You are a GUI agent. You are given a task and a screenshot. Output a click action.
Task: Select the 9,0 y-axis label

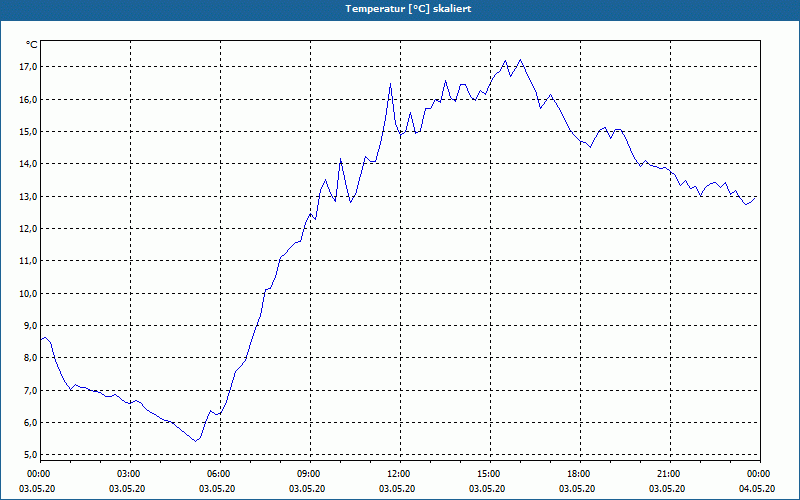pos(31,326)
